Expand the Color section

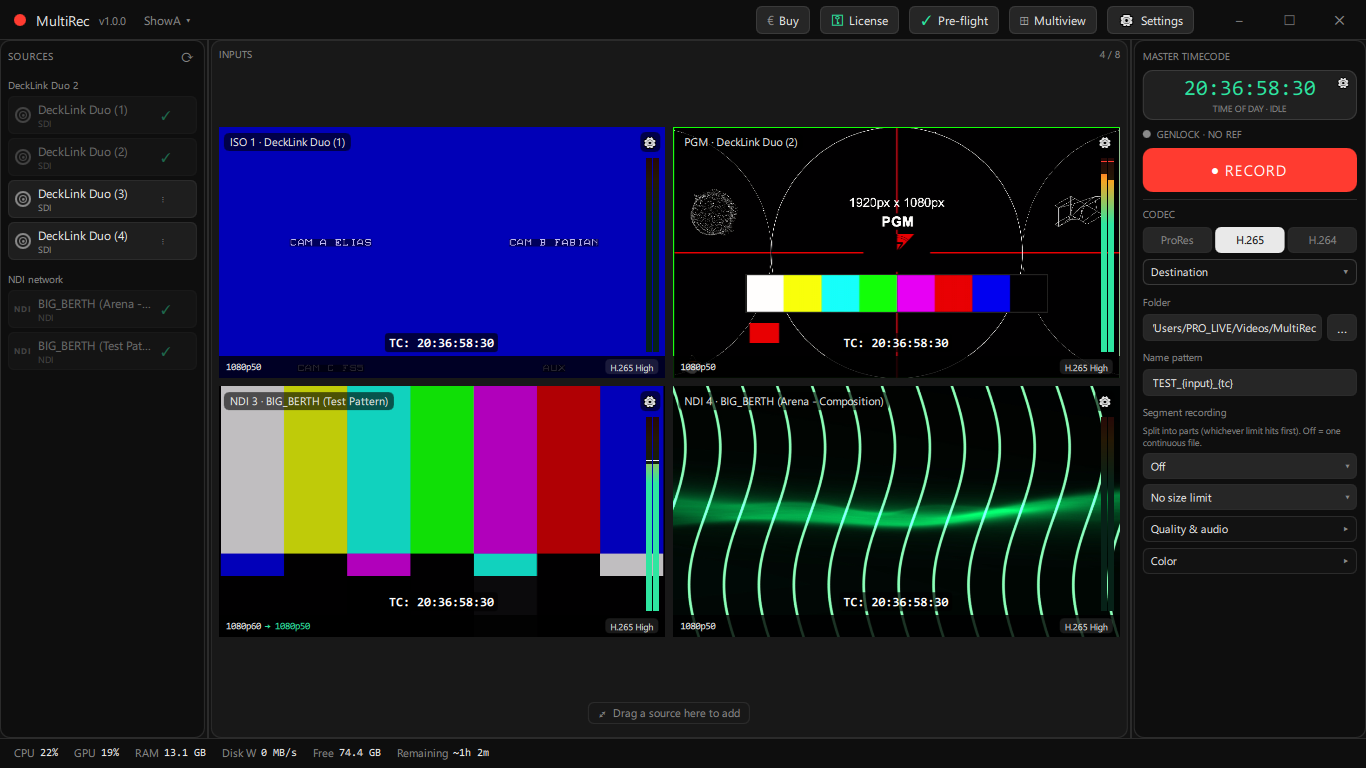coord(1250,561)
